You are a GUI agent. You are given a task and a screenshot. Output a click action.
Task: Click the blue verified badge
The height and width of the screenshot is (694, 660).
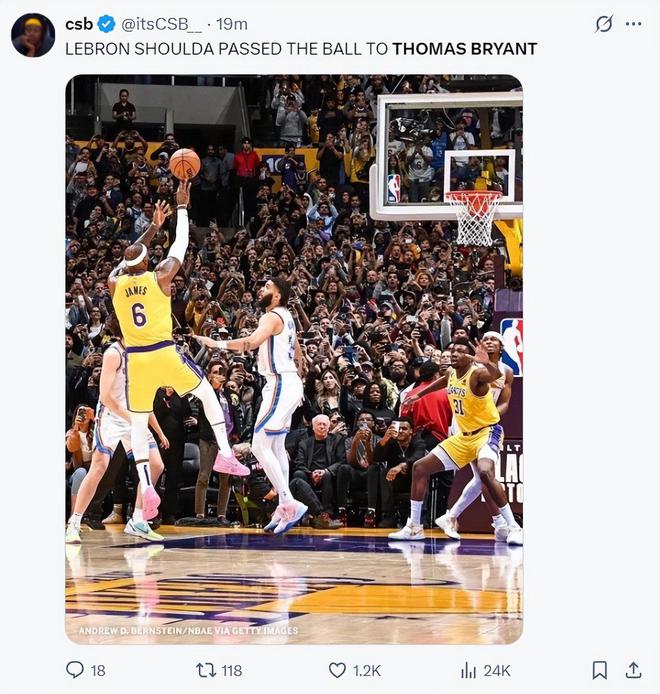(x=107, y=24)
